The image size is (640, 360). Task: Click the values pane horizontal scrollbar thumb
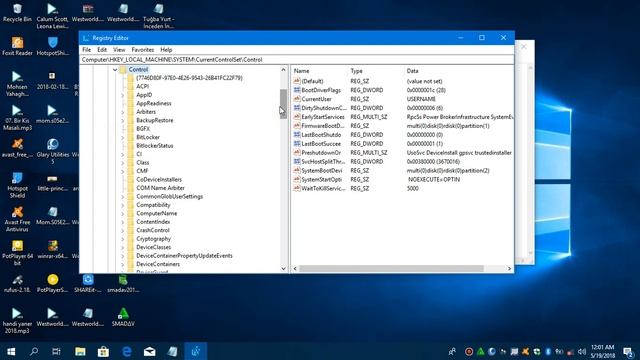pos(391,269)
